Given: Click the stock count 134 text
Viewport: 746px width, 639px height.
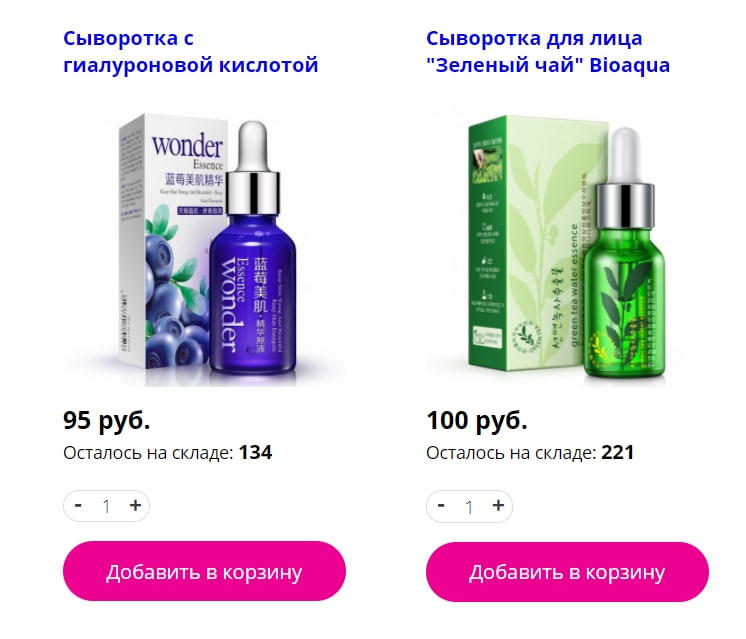Looking at the screenshot, I should tap(255, 452).
